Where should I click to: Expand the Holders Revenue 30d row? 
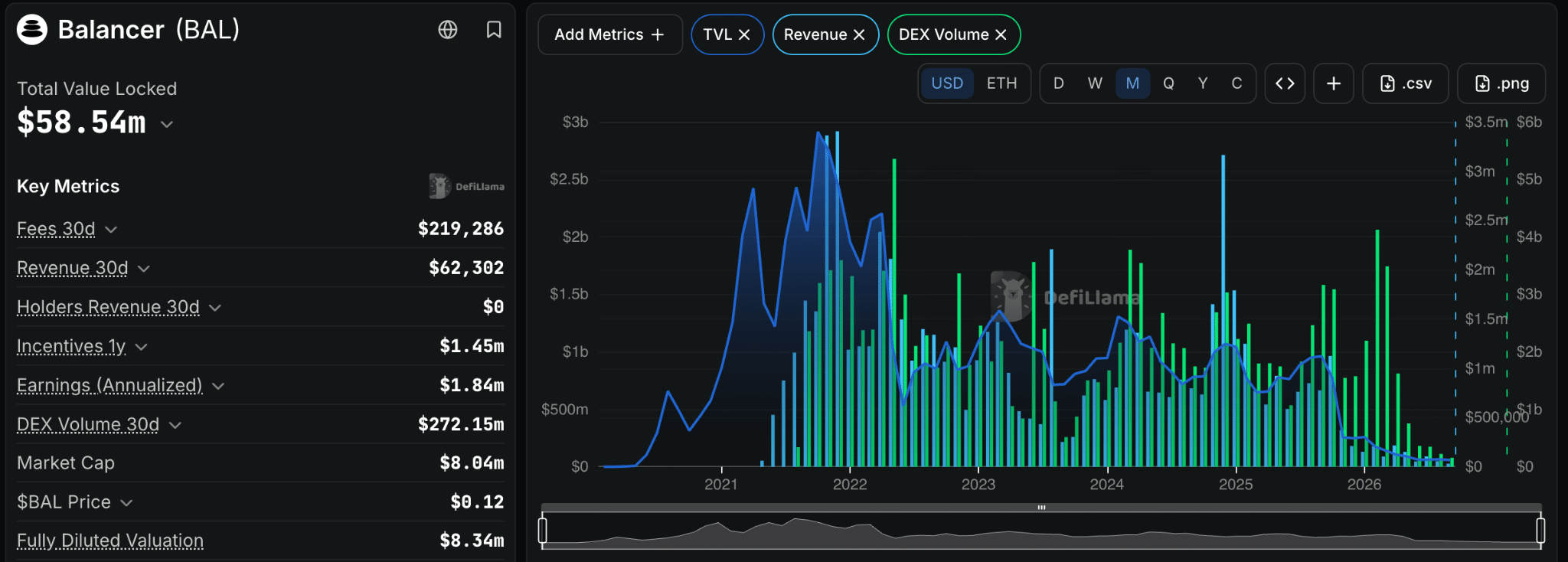click(215, 308)
